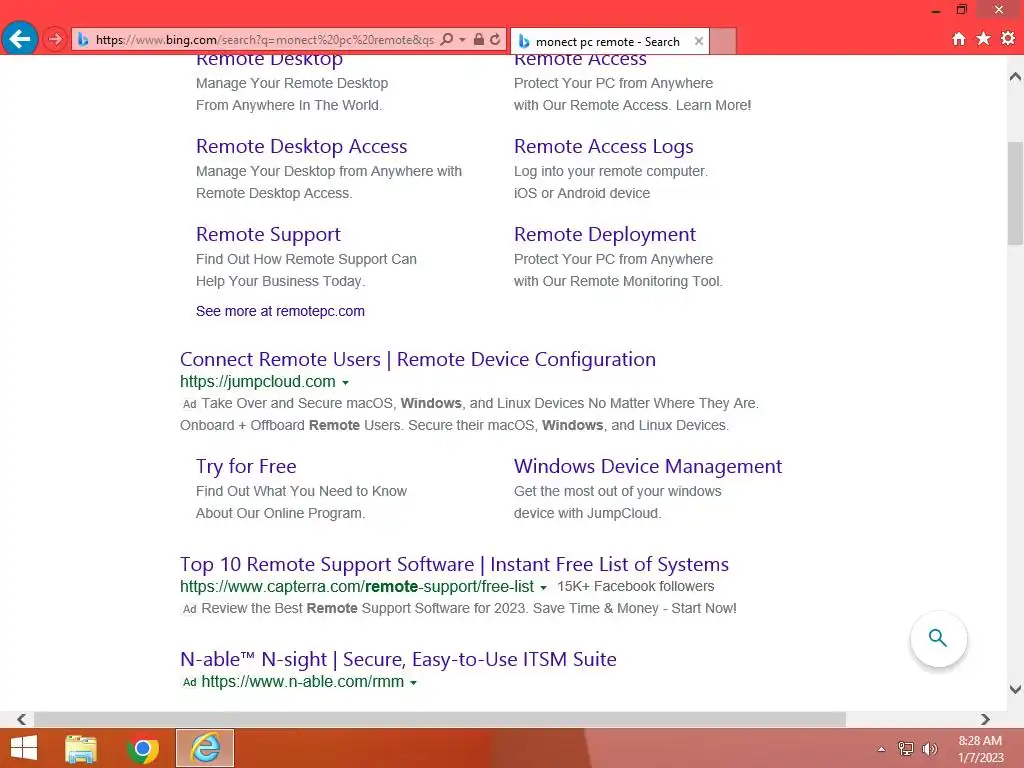
Task: Open the 'Remote Support' link
Action: point(268,234)
